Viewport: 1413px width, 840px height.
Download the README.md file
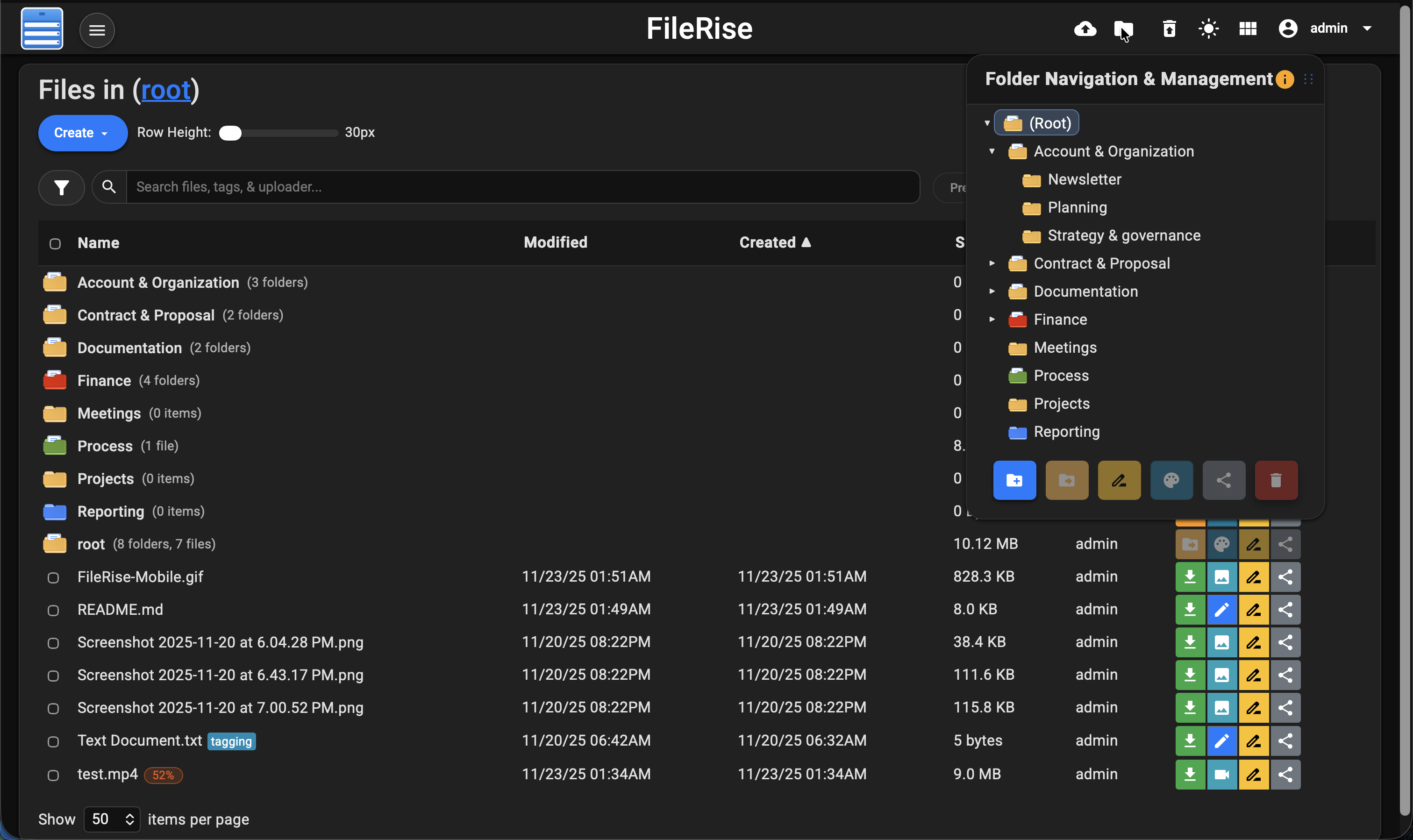coord(1190,610)
